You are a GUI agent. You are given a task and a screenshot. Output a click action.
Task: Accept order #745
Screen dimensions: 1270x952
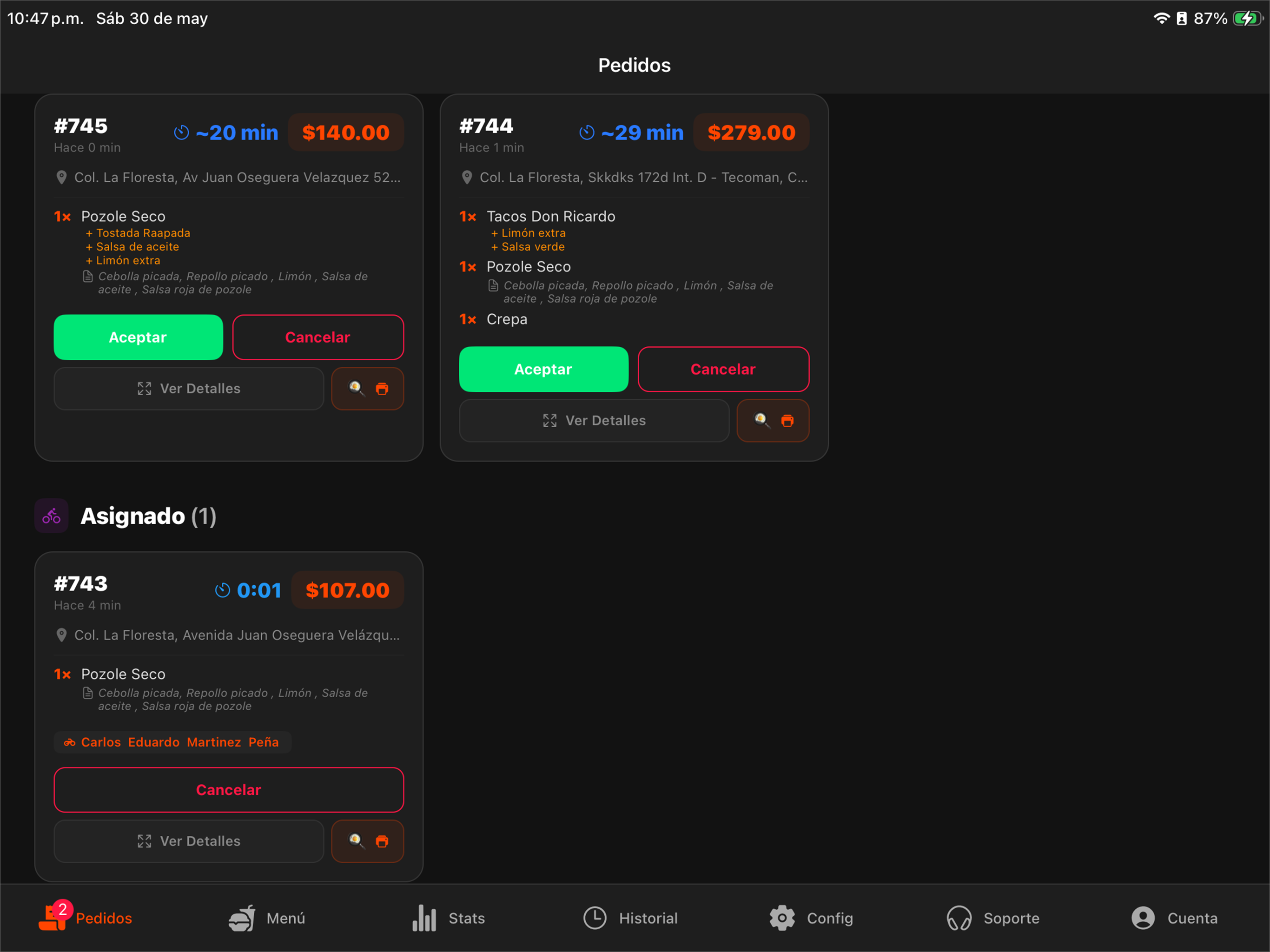tap(139, 337)
